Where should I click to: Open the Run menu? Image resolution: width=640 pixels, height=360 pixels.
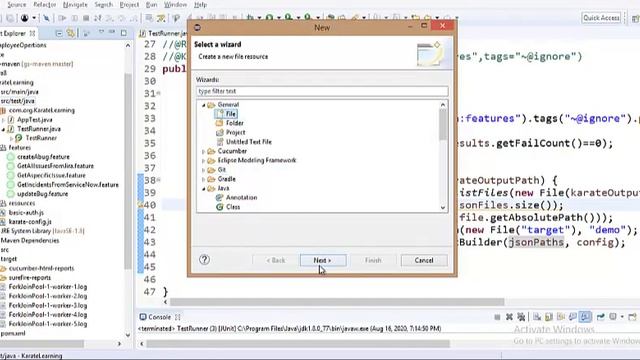click(x=151, y=4)
